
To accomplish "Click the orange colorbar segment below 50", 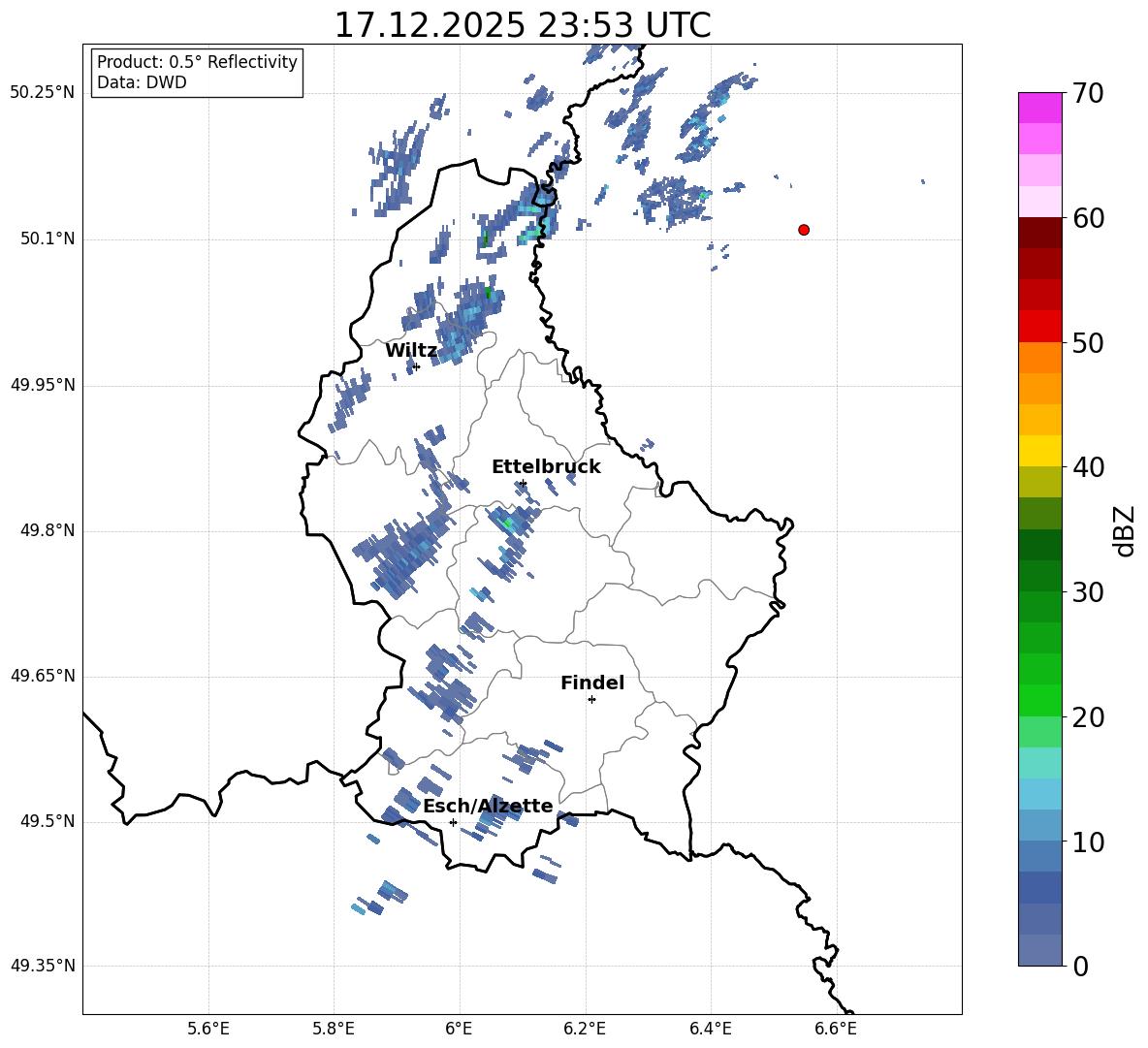I will pos(1040,358).
